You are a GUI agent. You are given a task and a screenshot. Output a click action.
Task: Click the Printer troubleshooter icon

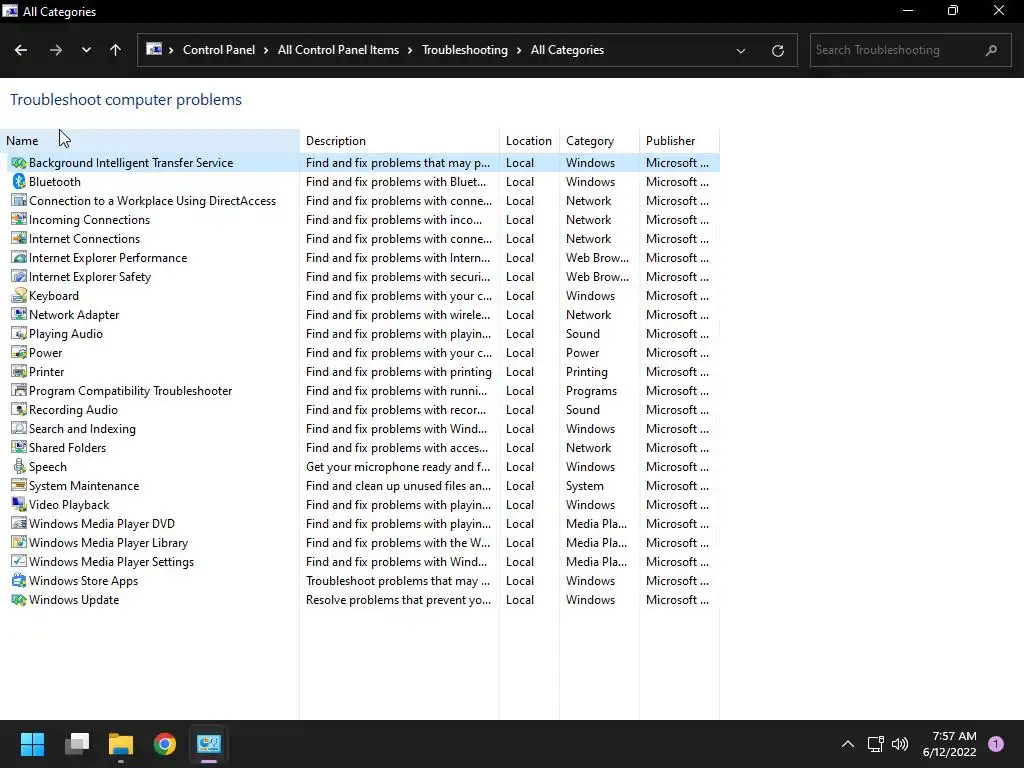click(19, 372)
